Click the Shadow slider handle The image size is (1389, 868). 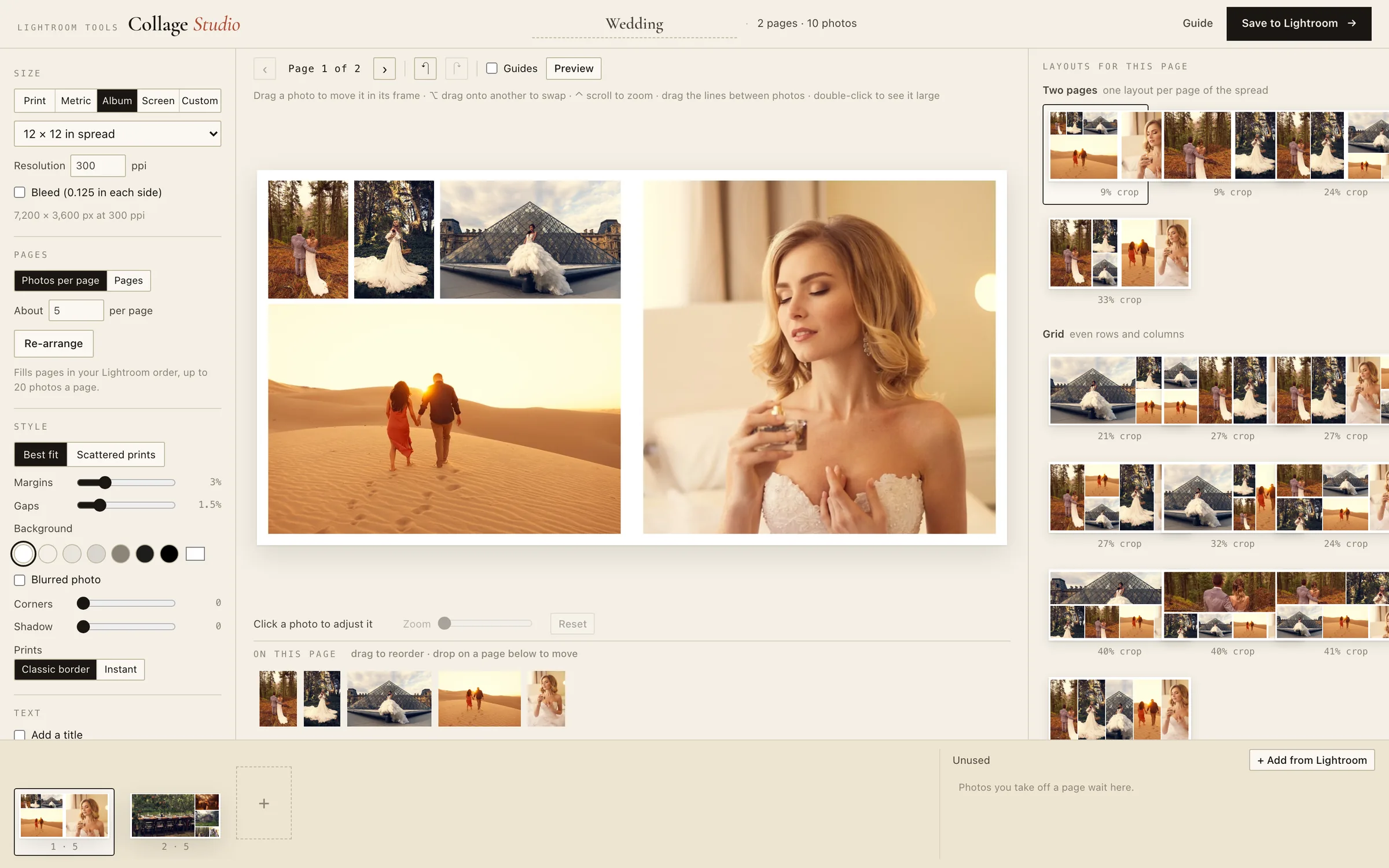[83, 627]
